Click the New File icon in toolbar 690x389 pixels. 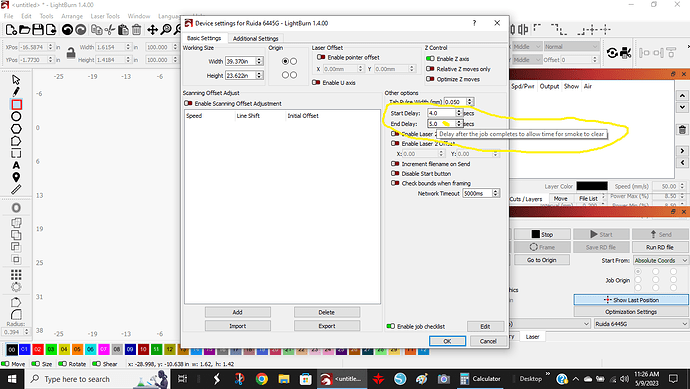pos(11,29)
